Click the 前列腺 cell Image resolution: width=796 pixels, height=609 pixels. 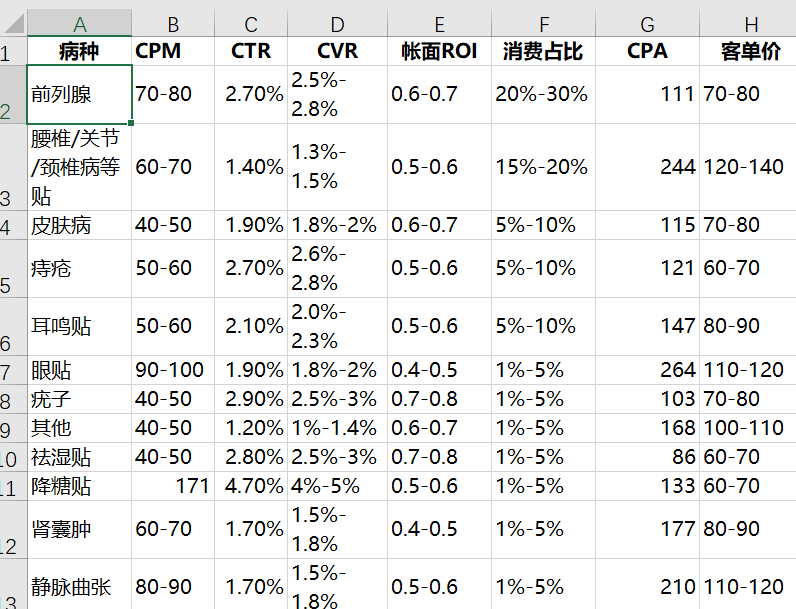79,94
